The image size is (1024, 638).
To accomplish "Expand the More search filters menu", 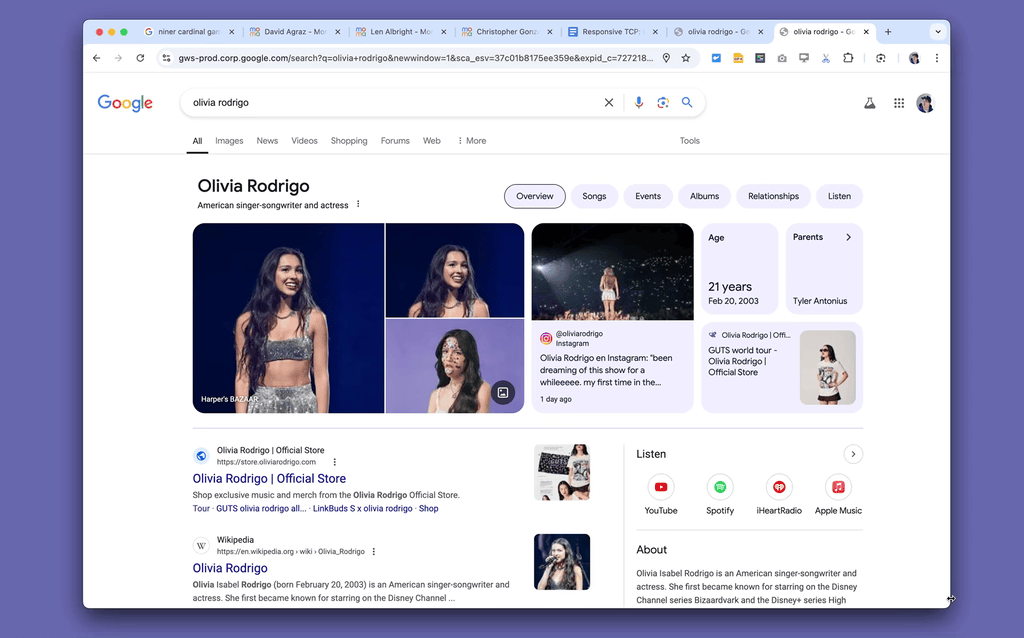I will (472, 140).
